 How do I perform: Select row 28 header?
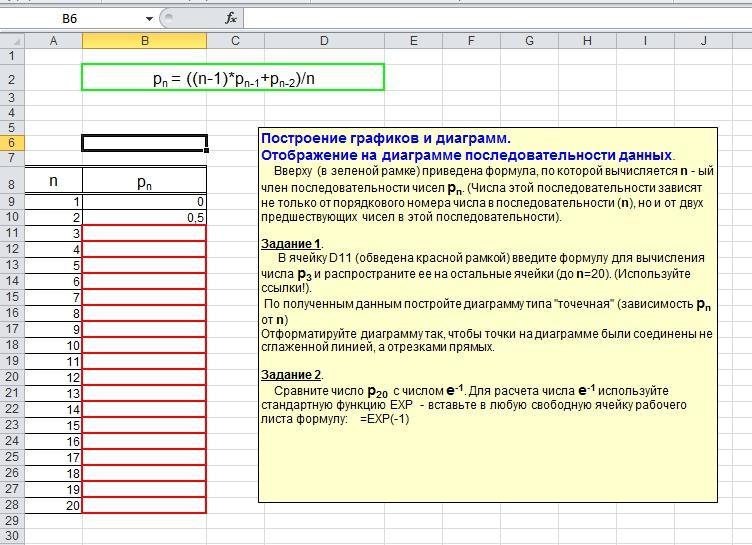(11, 505)
